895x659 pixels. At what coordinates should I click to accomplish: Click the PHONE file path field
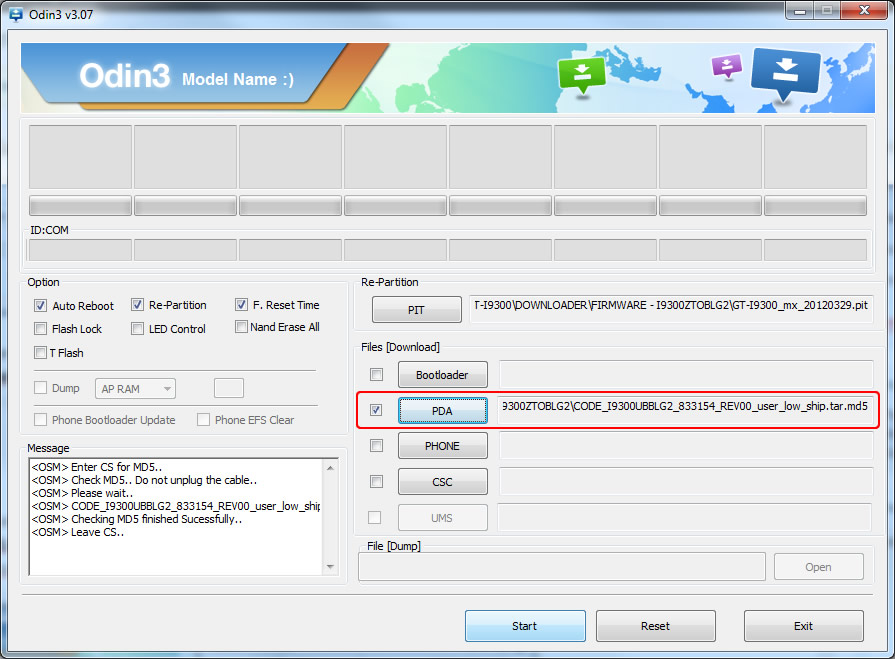pos(686,445)
